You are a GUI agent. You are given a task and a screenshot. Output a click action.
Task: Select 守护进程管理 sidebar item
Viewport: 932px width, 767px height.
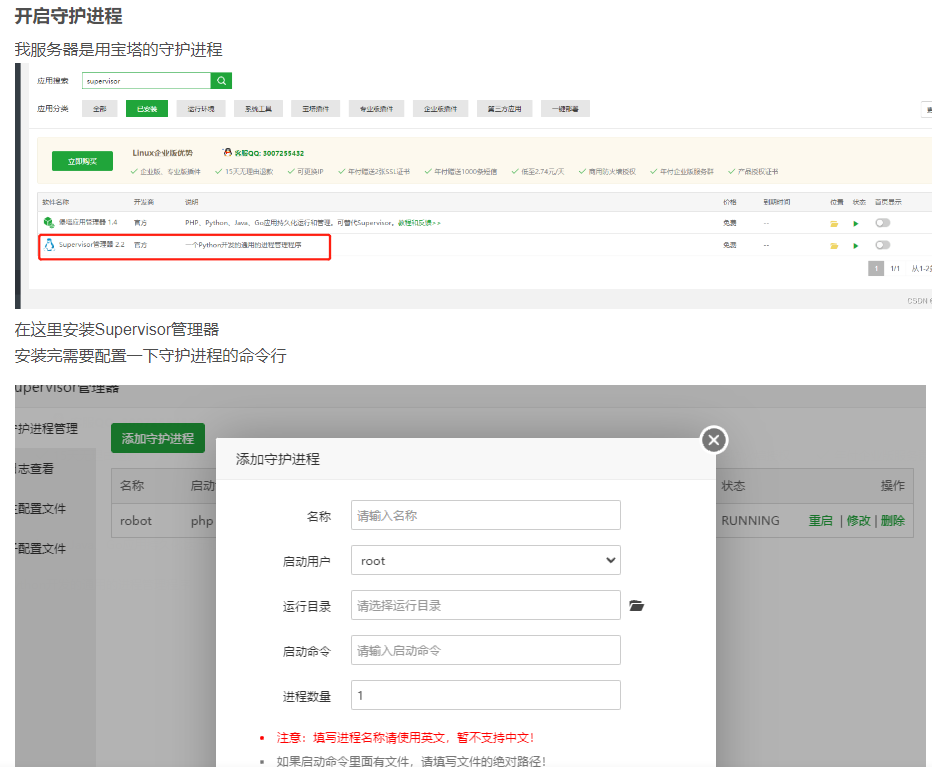click(46, 429)
